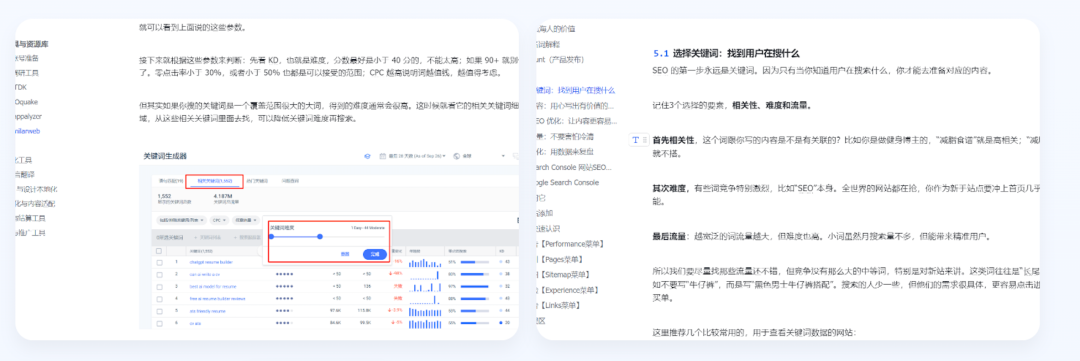Open the CPC filter dropdown
Screen dimensions: 1080x361
tap(220, 220)
